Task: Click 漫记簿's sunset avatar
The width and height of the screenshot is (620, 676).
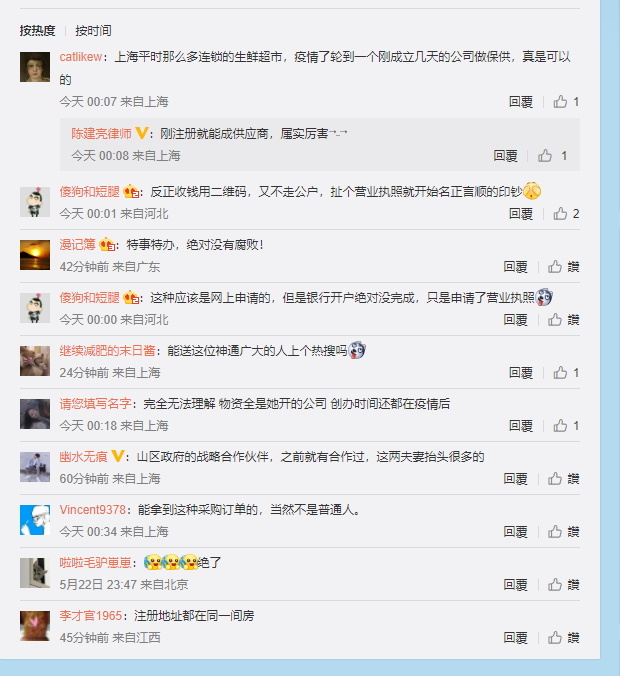Action: (x=35, y=255)
